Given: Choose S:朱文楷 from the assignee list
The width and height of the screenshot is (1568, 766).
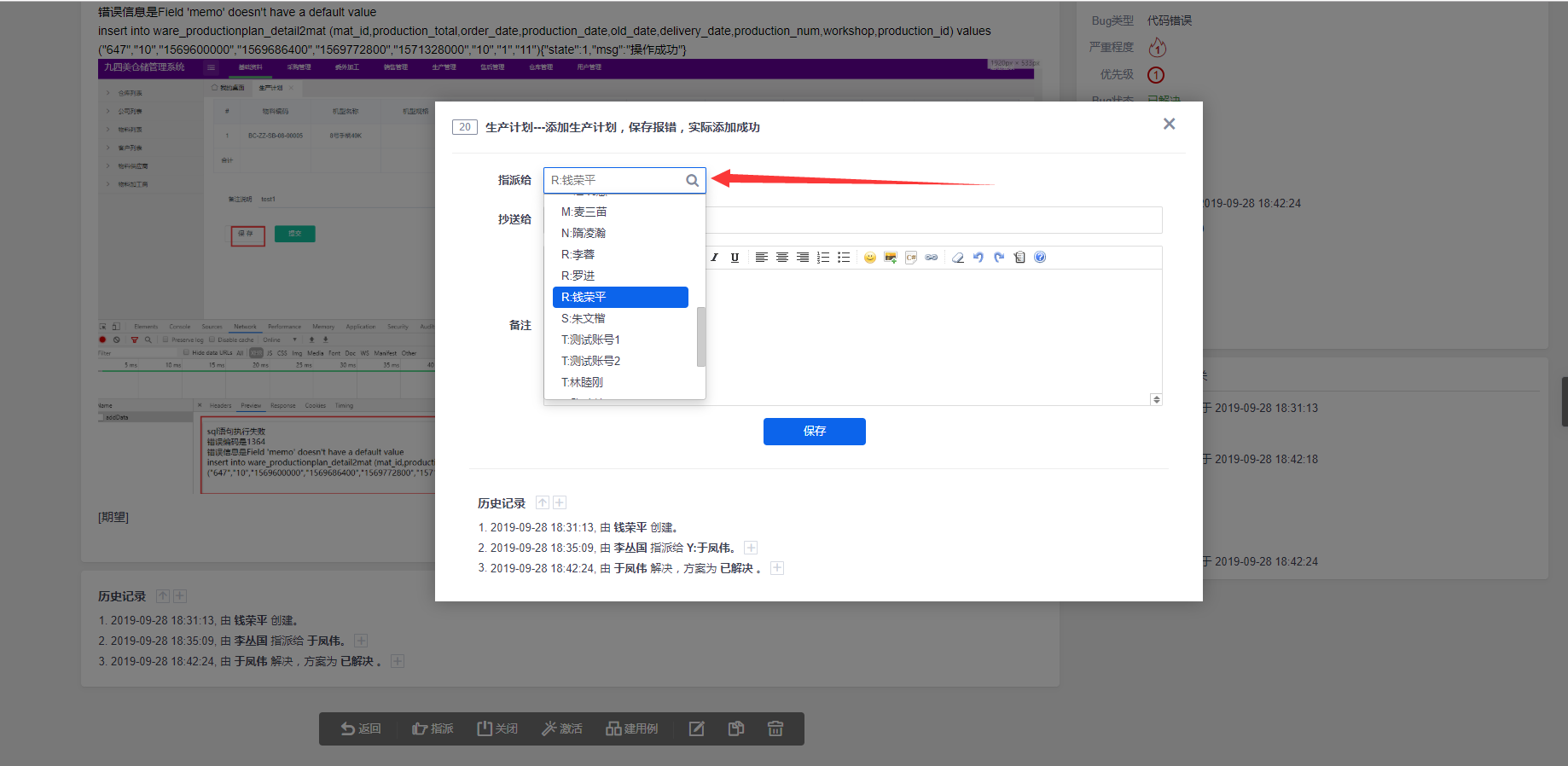Looking at the screenshot, I should 584,318.
